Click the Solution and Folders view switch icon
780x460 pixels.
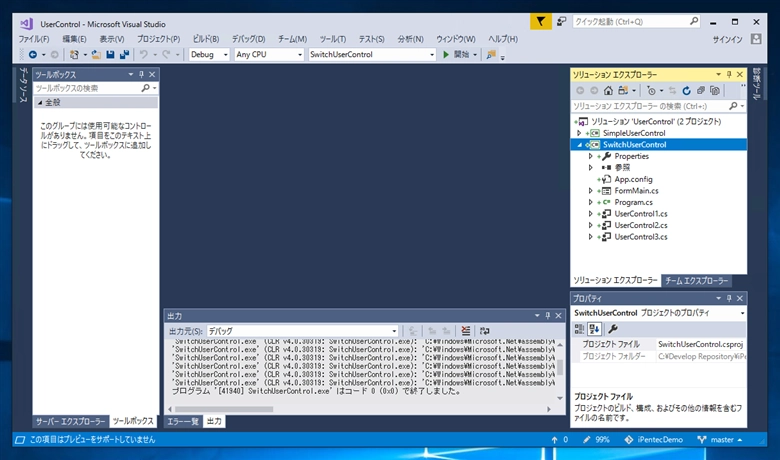pyautogui.click(x=623, y=91)
